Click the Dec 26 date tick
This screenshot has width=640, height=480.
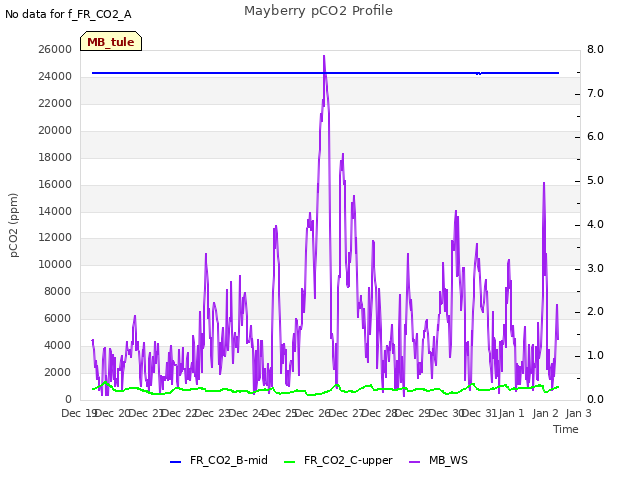[x=313, y=413]
